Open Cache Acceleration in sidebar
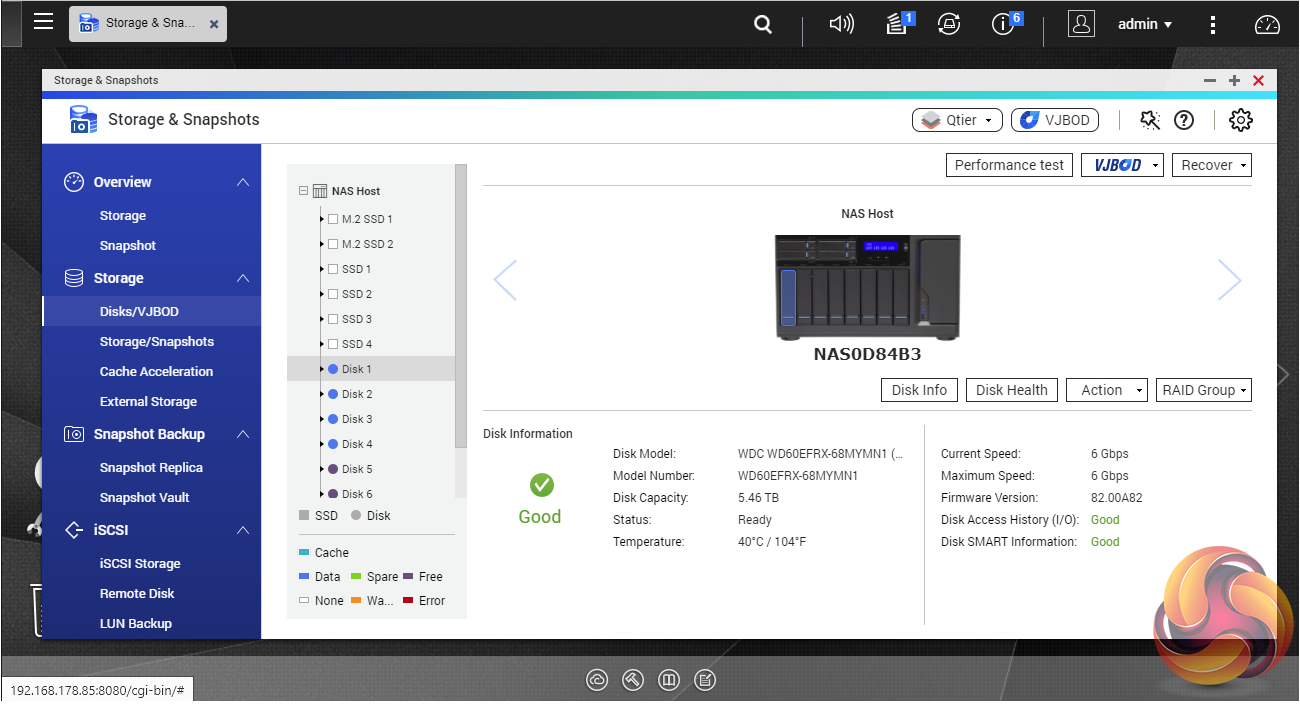Viewport: 1300px width, 704px height. [x=156, y=371]
